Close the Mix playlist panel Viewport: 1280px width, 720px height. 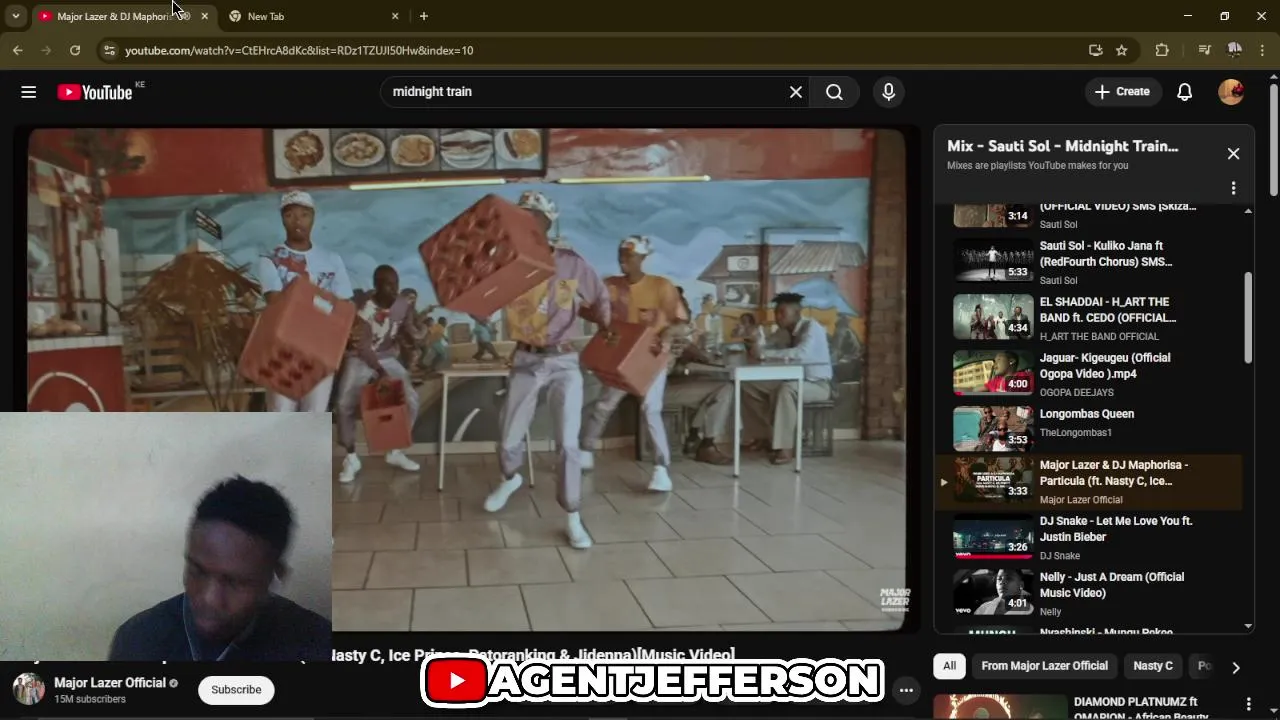(1233, 154)
